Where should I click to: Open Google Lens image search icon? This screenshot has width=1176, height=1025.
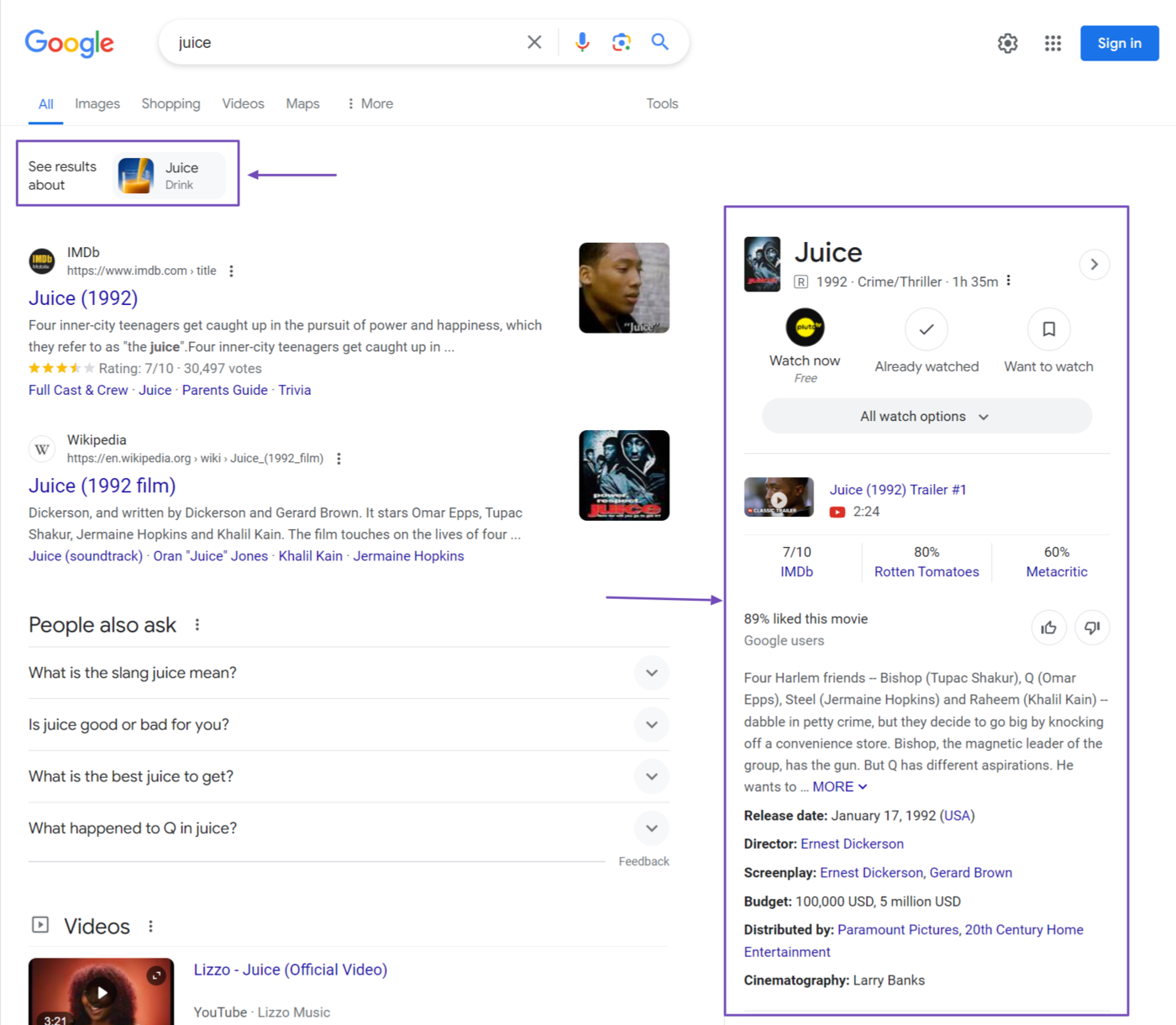coord(622,42)
